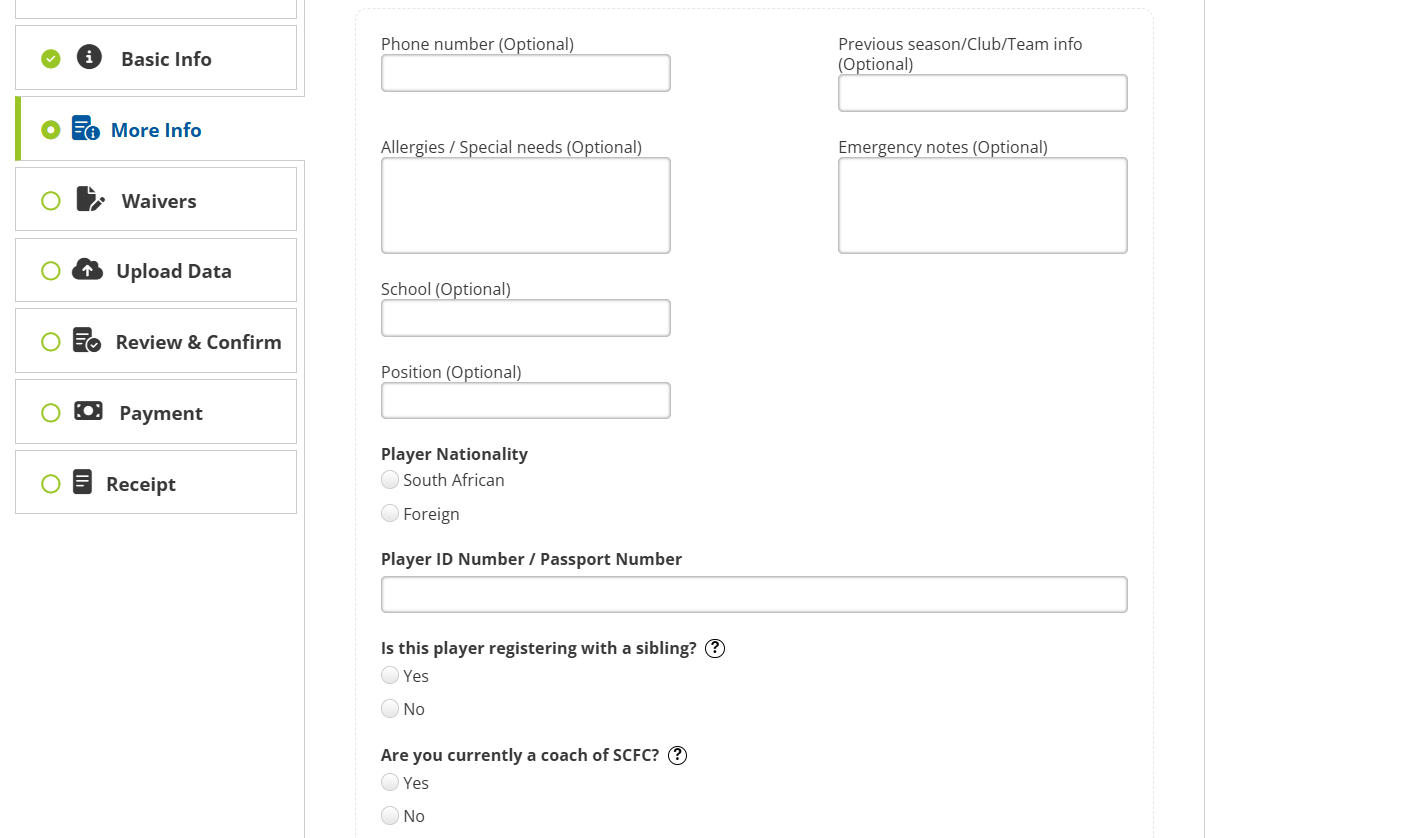Screen dimensions: 1416x838
Task: Click the Receipt document icon
Action: coord(83,483)
